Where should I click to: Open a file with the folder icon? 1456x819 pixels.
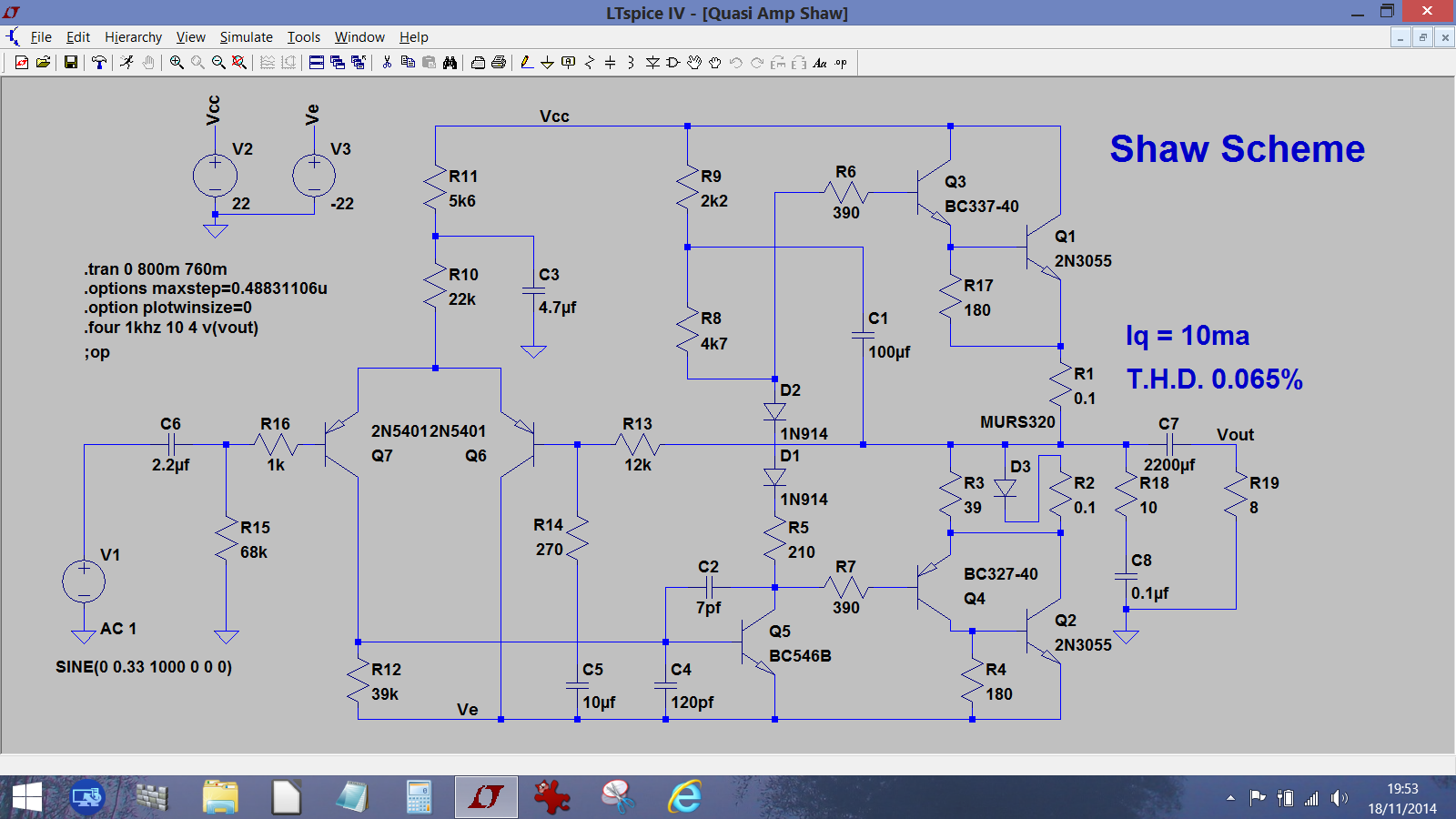pos(43,63)
